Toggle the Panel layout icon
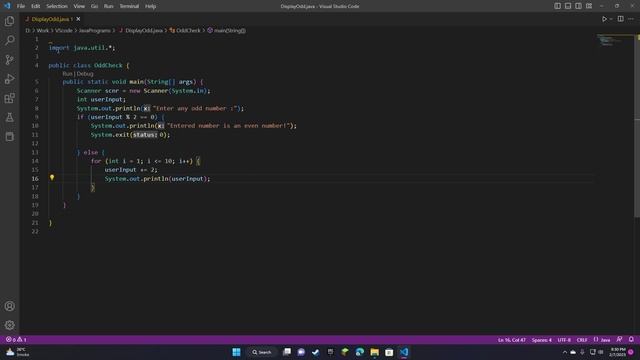The width and height of the screenshot is (640, 360). tap(568, 6)
